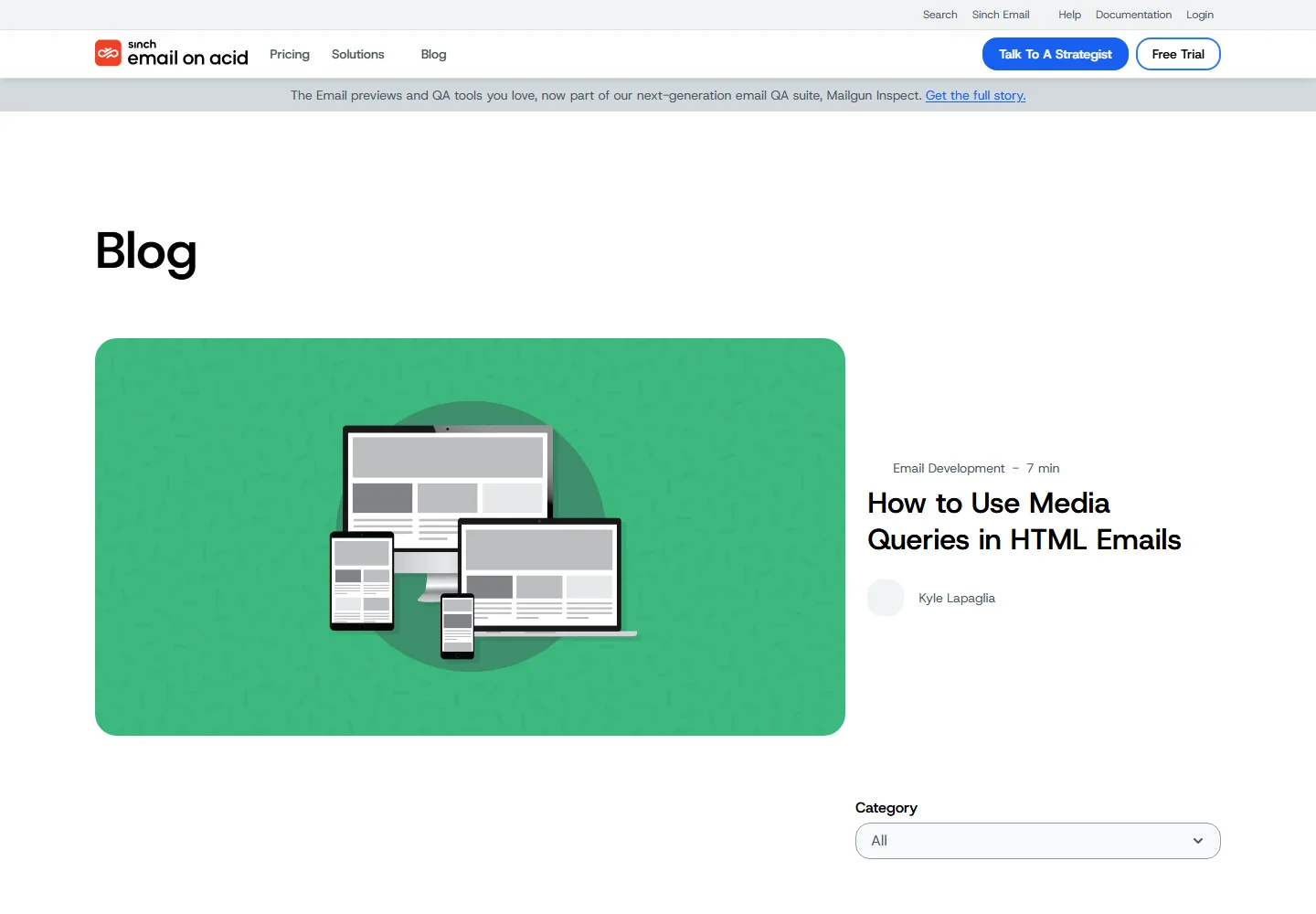This screenshot has width=1316, height=914.
Task: Click the '7 min' read time text
Action: click(x=1043, y=468)
